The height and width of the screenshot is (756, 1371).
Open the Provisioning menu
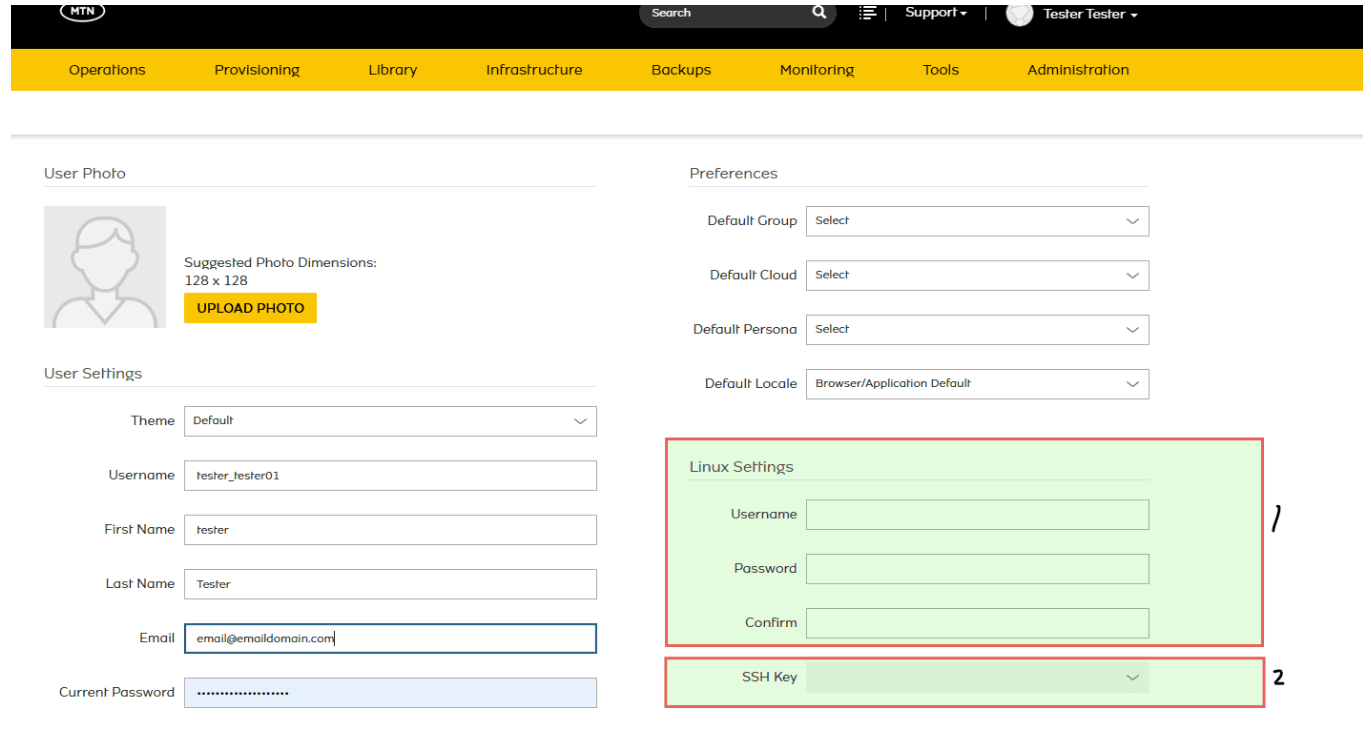(257, 70)
